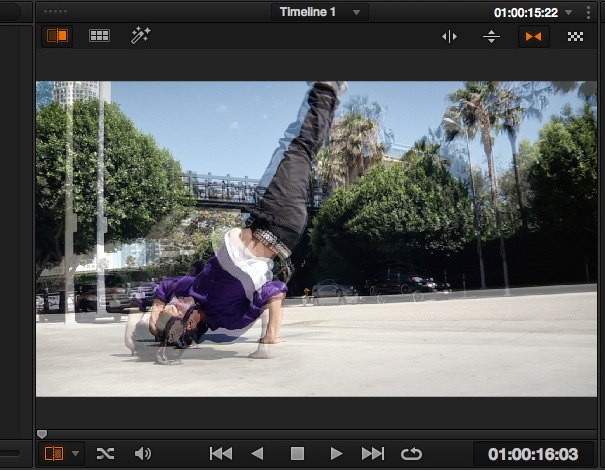Switch to the grid multi-view icon

click(x=99, y=36)
